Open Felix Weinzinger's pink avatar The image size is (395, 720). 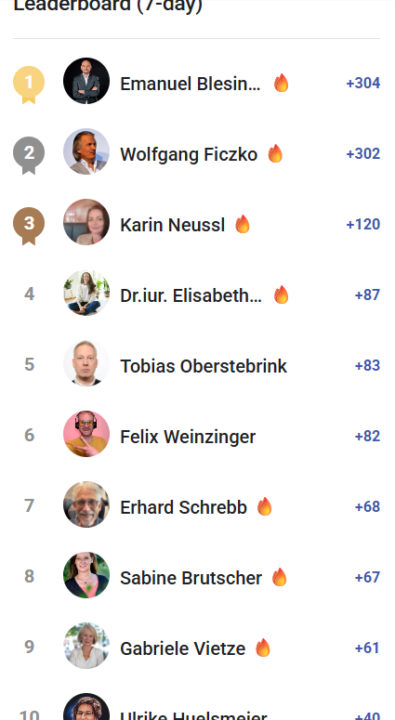click(x=86, y=433)
